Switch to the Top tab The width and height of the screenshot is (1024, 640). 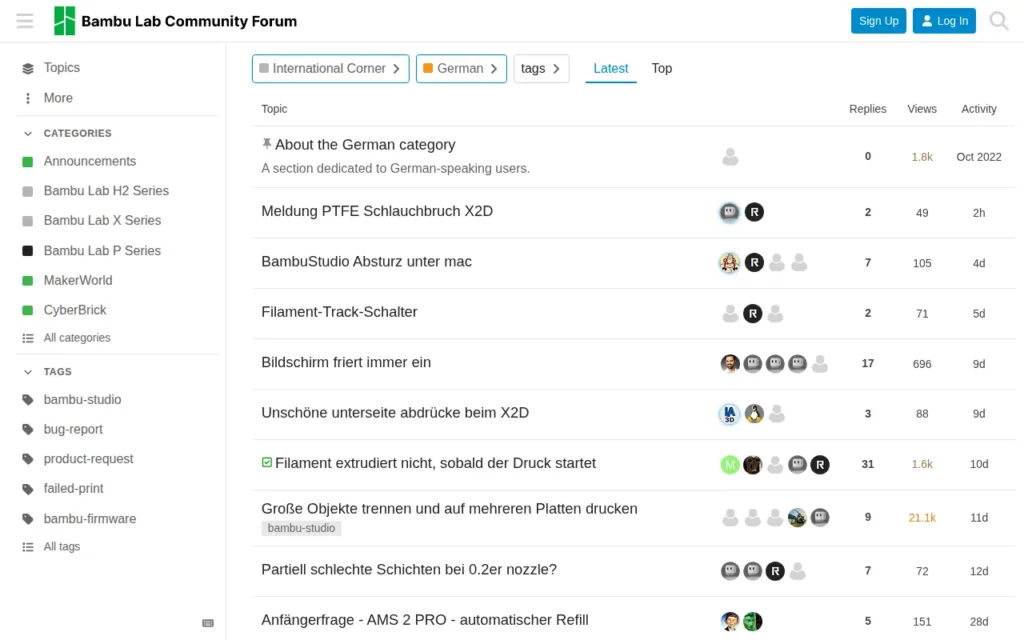(662, 69)
